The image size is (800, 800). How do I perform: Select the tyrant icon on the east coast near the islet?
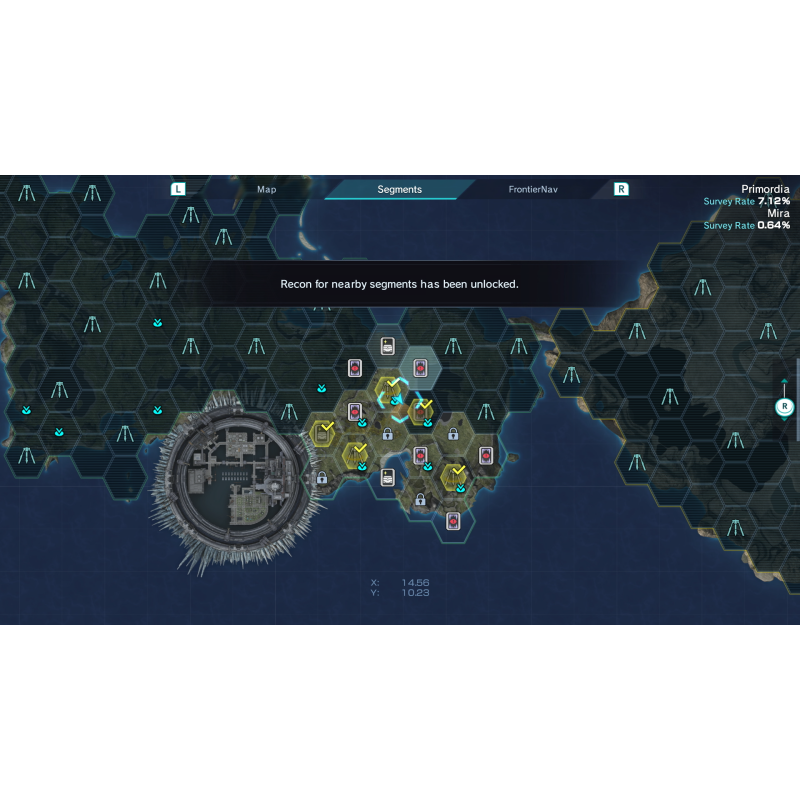(486, 455)
